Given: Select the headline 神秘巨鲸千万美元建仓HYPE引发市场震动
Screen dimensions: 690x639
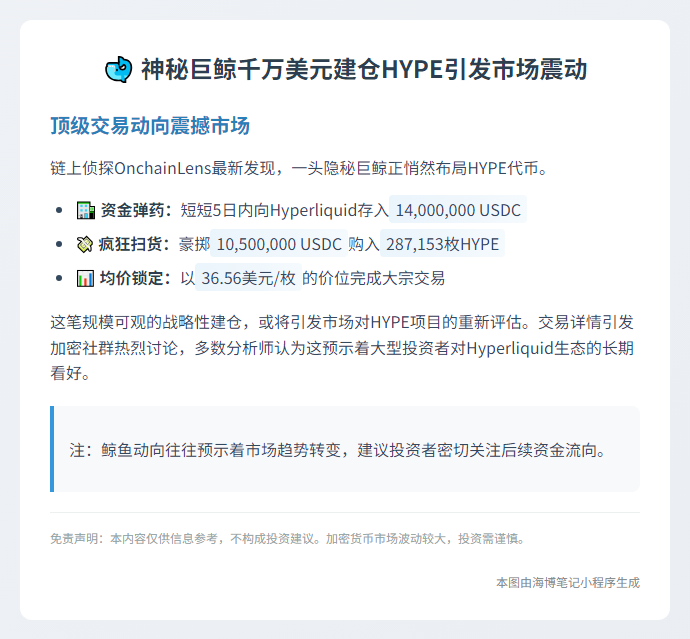Looking at the screenshot, I should 364,70.
